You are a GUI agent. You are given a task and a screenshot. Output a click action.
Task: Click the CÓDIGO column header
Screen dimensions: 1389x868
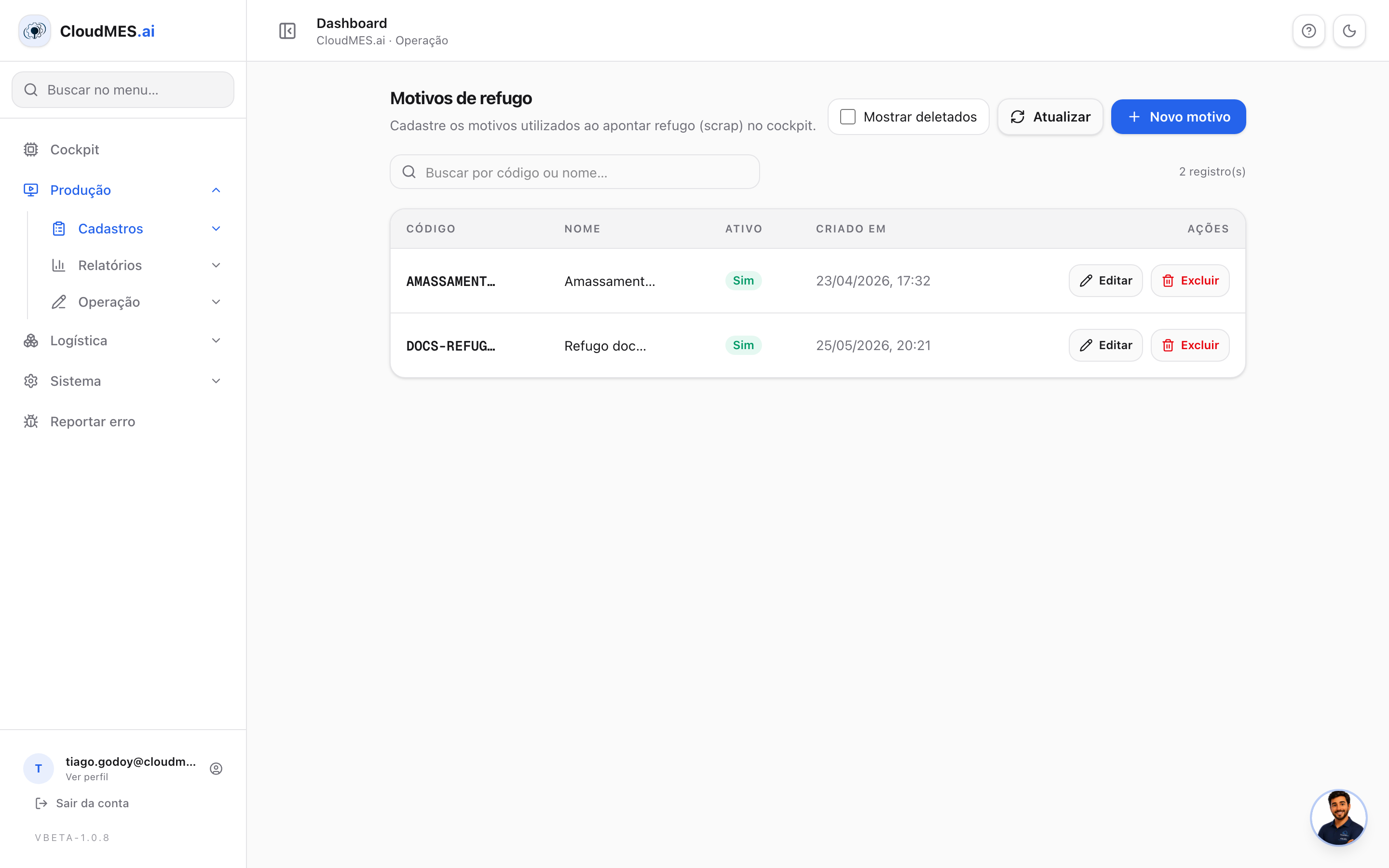click(x=431, y=229)
